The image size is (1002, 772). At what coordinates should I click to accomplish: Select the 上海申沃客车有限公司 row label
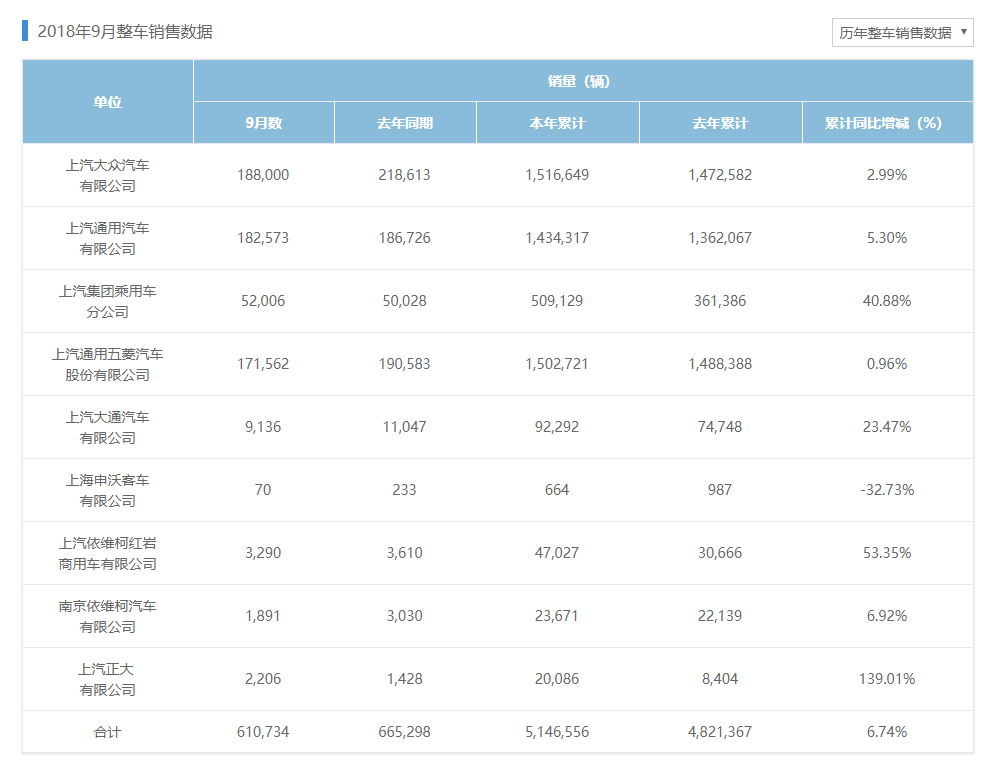click(x=107, y=490)
